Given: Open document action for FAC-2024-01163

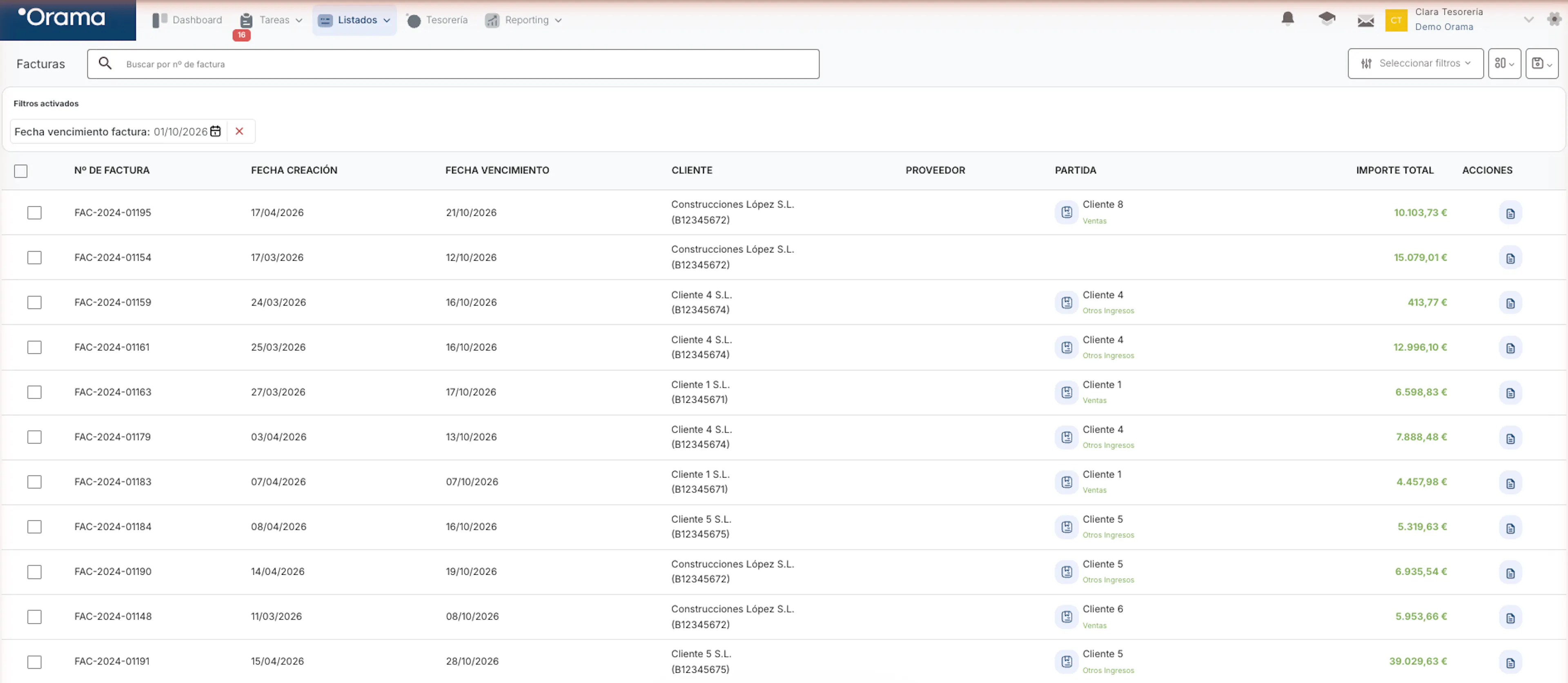Looking at the screenshot, I should [x=1510, y=393].
